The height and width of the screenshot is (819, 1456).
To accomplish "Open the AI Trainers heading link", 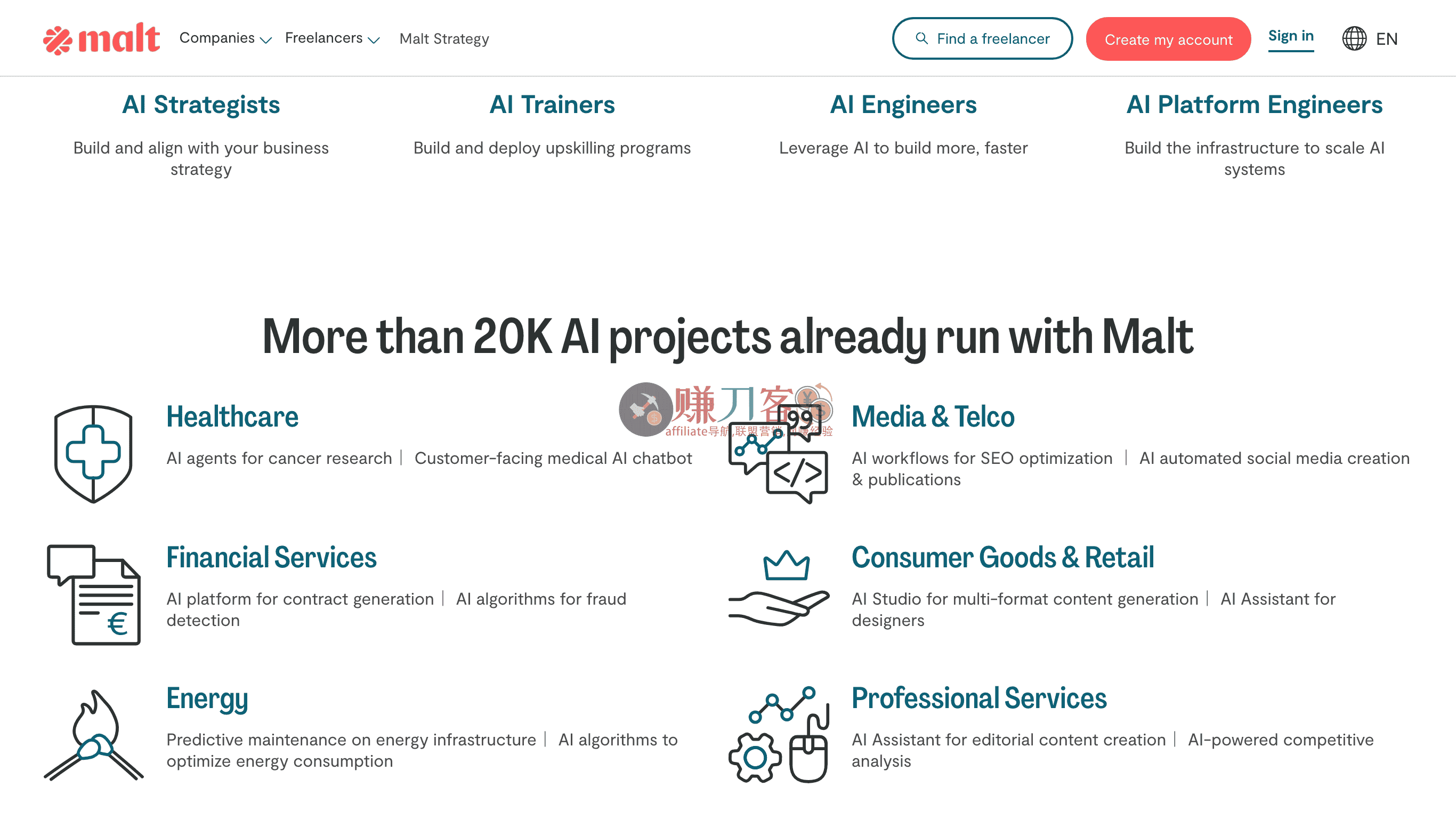I will point(552,105).
